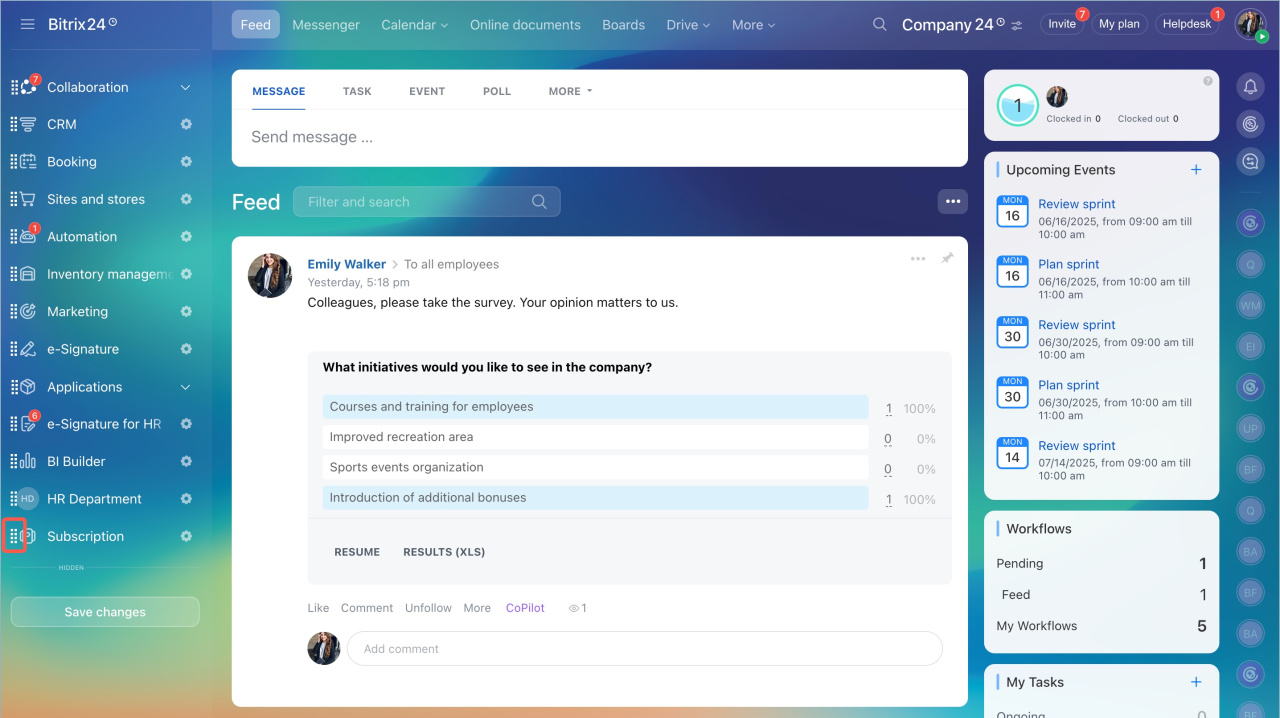Switch to the TASK tab
This screenshot has width=1280, height=718.
[x=357, y=91]
